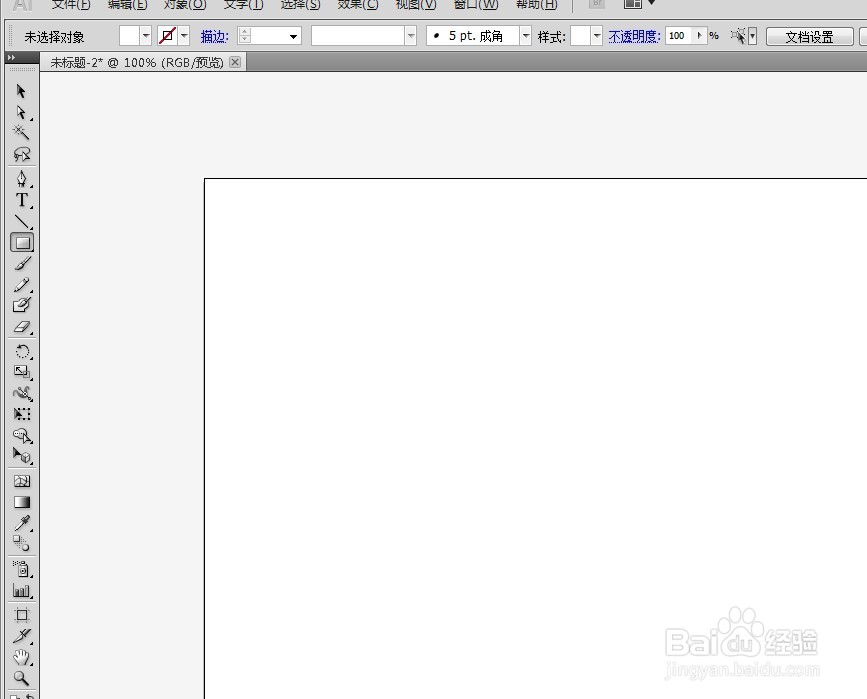The height and width of the screenshot is (699, 867).
Task: Open the 文字(T) menu
Action: click(243, 4)
